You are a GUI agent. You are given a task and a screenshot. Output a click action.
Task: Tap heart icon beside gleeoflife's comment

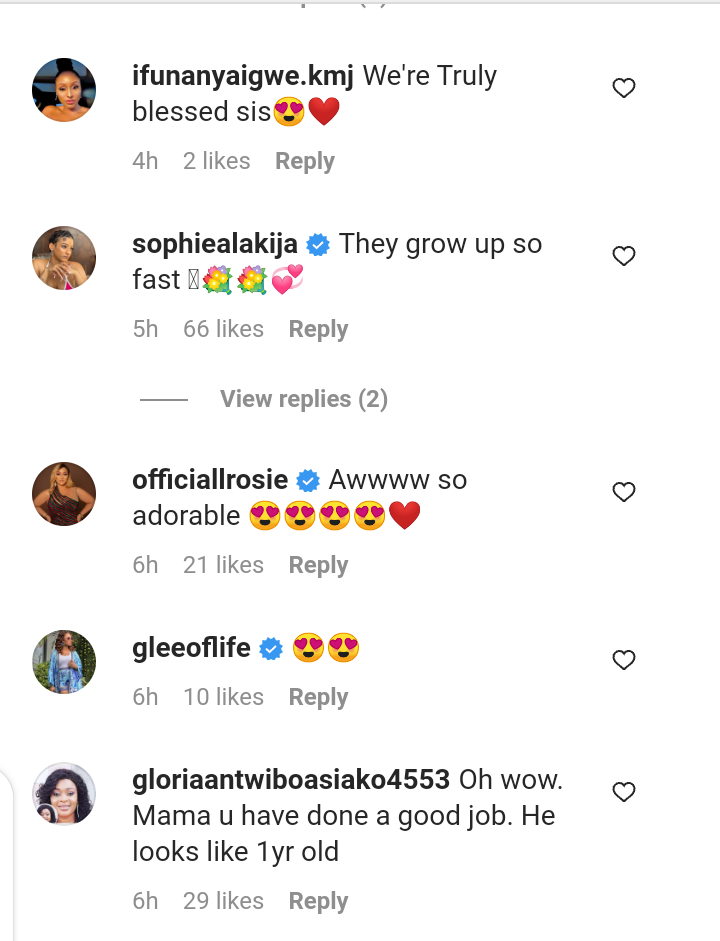coord(624,660)
